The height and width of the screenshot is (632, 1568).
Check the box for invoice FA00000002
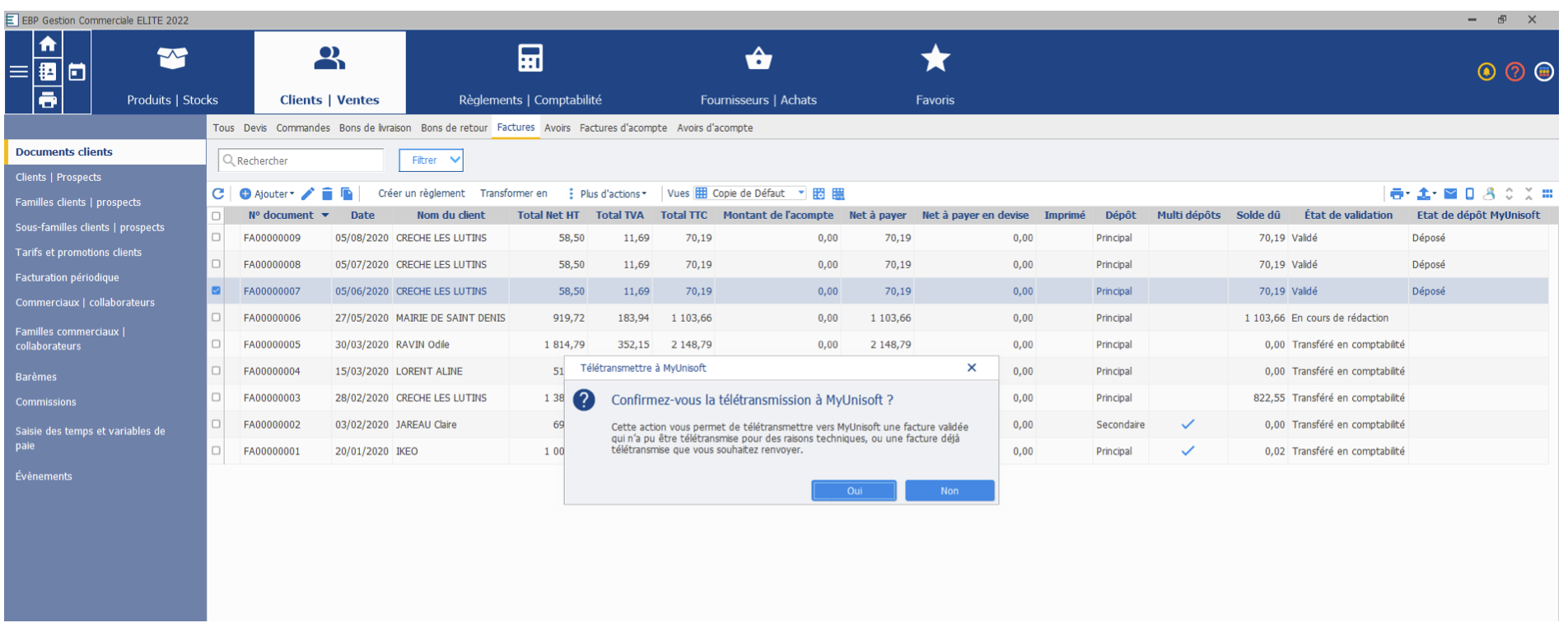point(217,424)
